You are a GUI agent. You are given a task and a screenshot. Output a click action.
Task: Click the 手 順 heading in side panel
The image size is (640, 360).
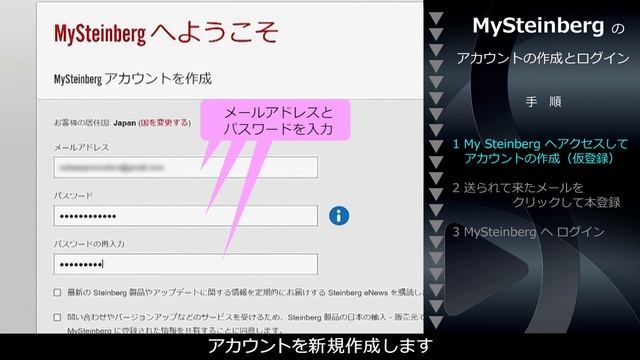543,101
